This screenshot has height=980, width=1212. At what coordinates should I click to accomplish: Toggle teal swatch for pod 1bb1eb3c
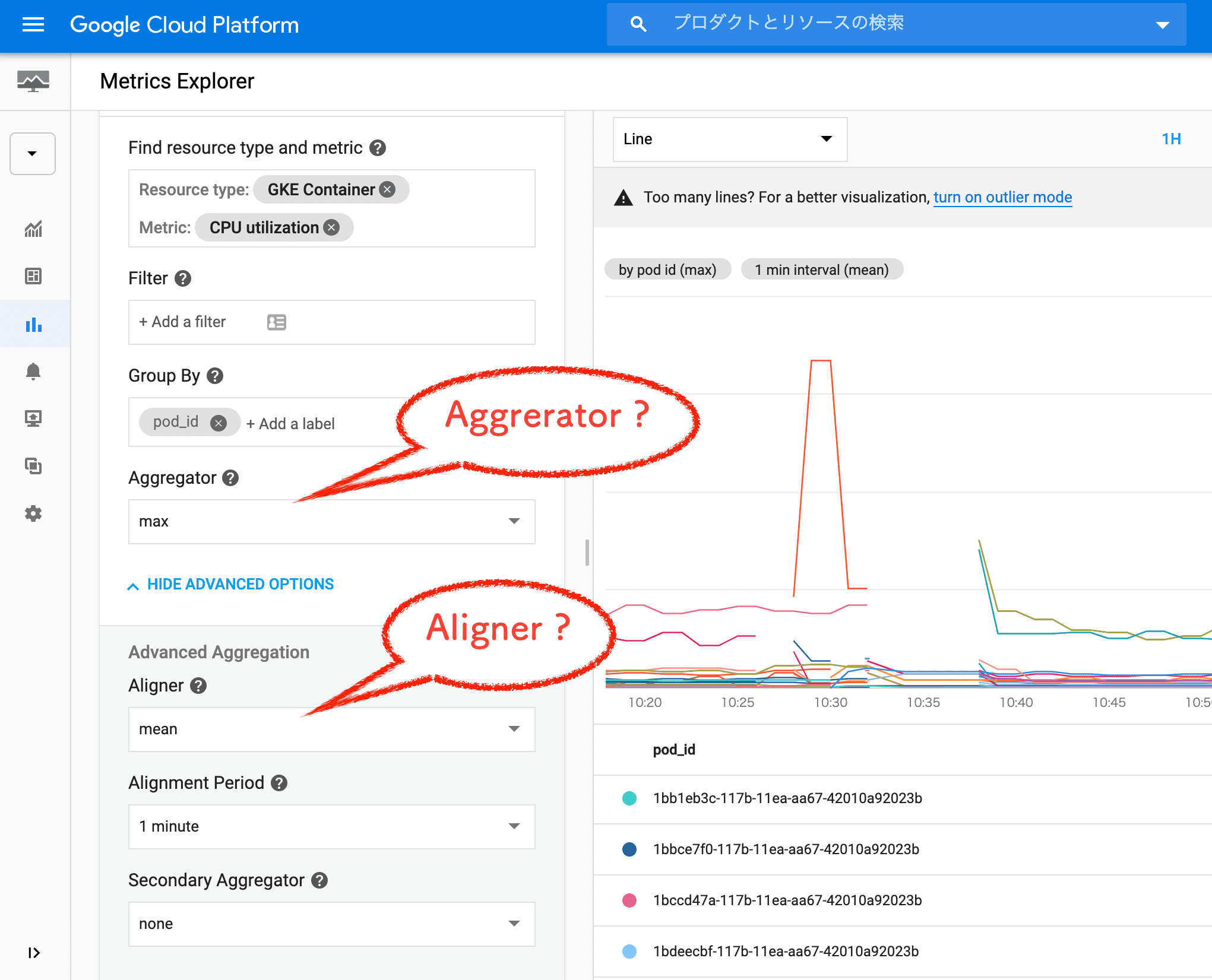[629, 798]
